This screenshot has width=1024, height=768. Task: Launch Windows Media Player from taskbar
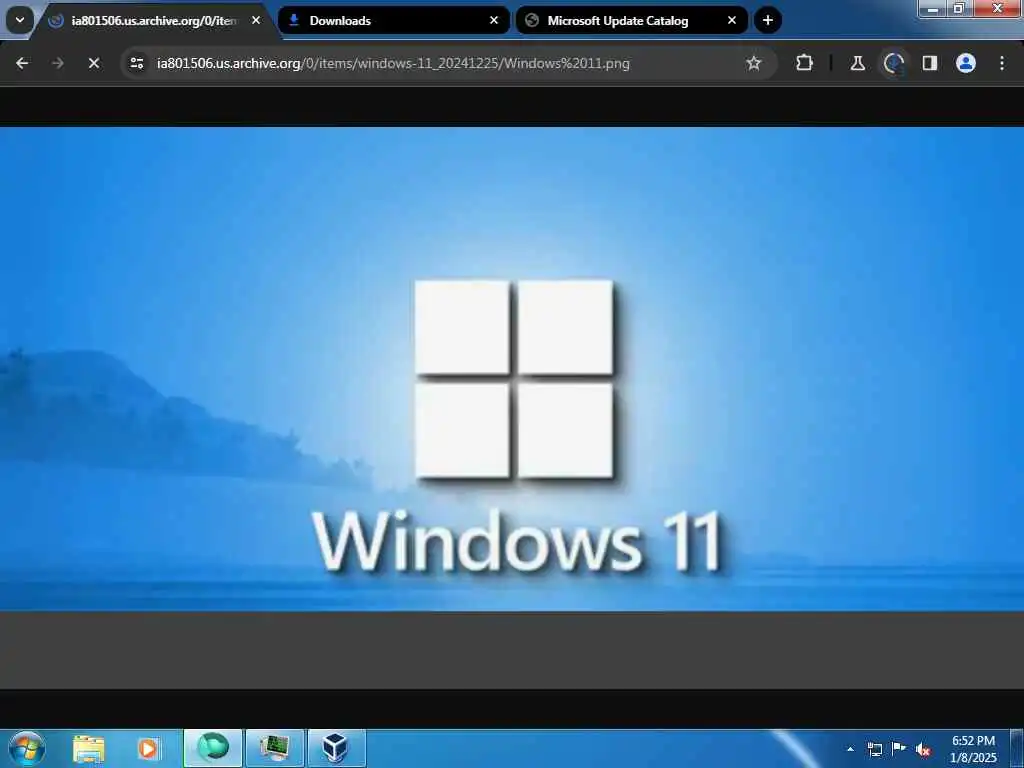148,748
